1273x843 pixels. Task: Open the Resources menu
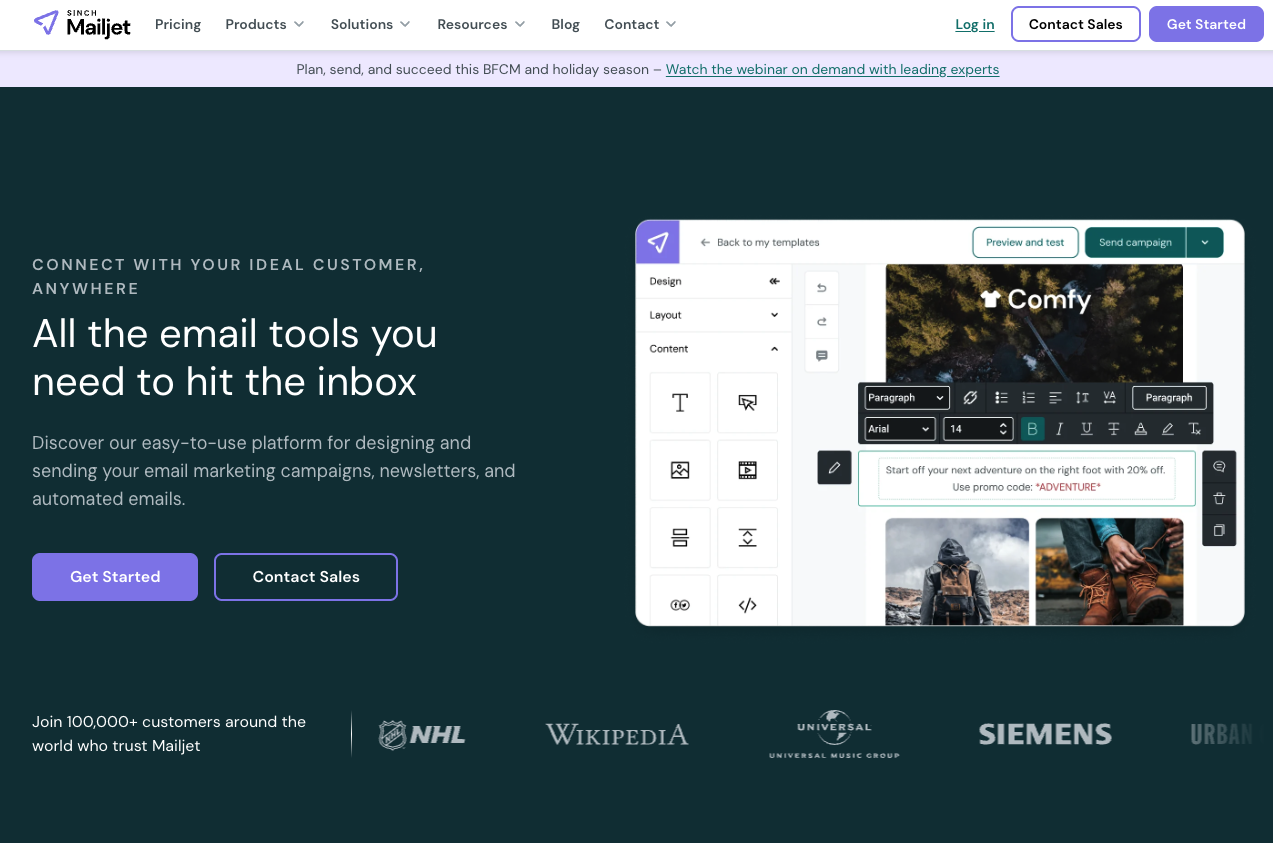481,24
